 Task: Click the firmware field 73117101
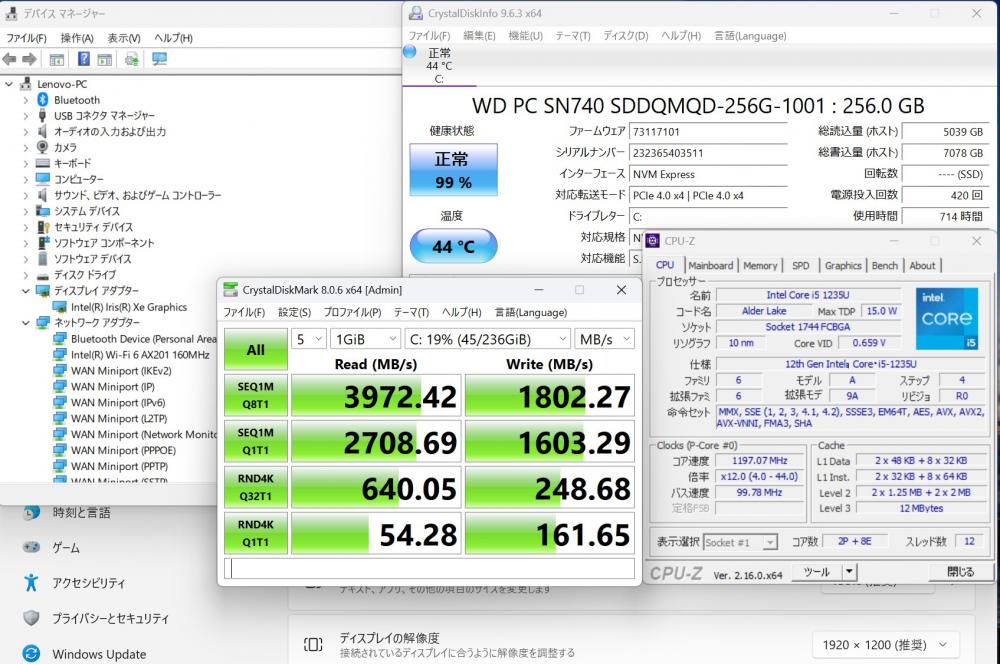pyautogui.click(x=708, y=132)
